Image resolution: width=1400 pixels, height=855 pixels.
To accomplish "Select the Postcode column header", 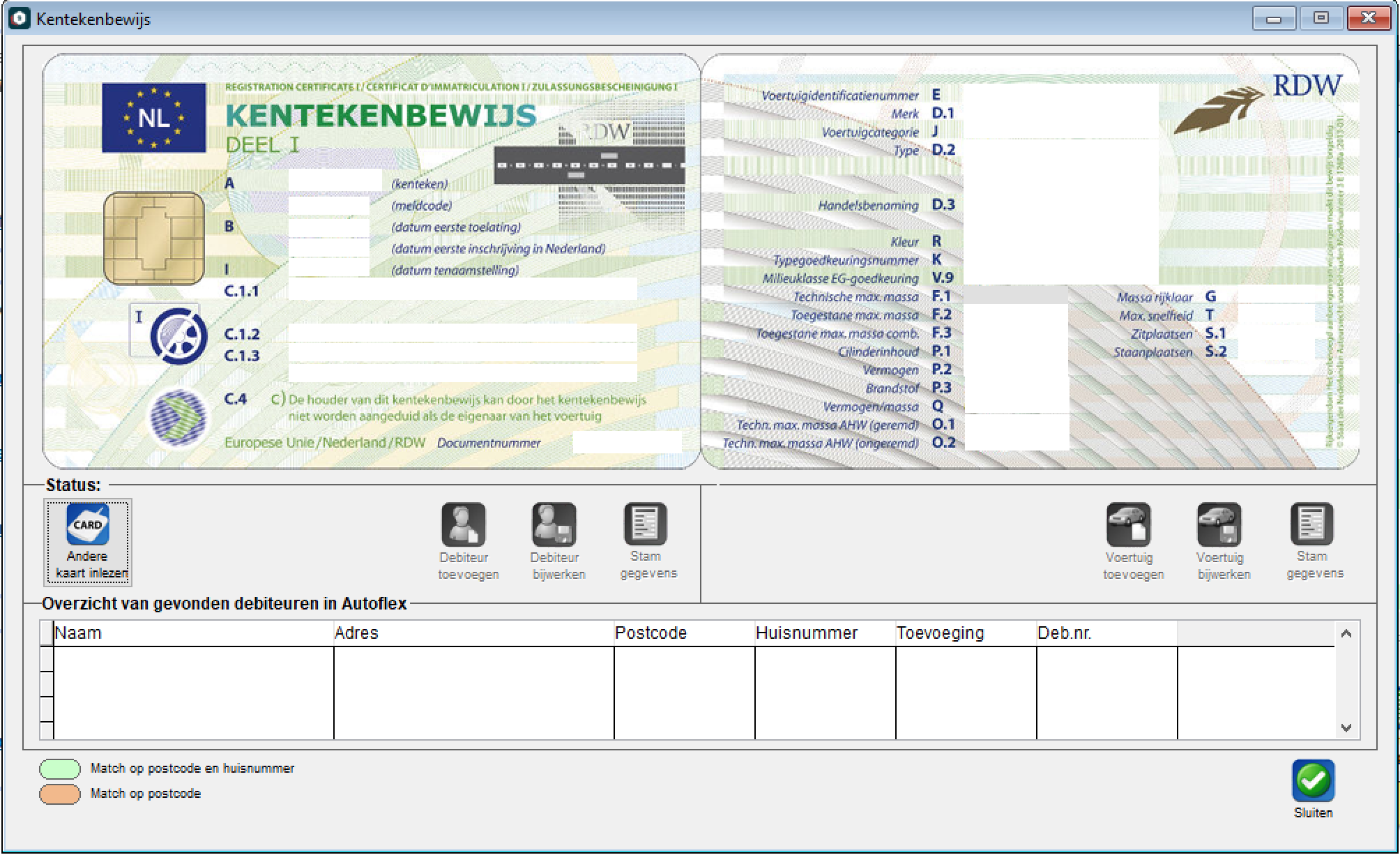I will pyautogui.click(x=685, y=633).
